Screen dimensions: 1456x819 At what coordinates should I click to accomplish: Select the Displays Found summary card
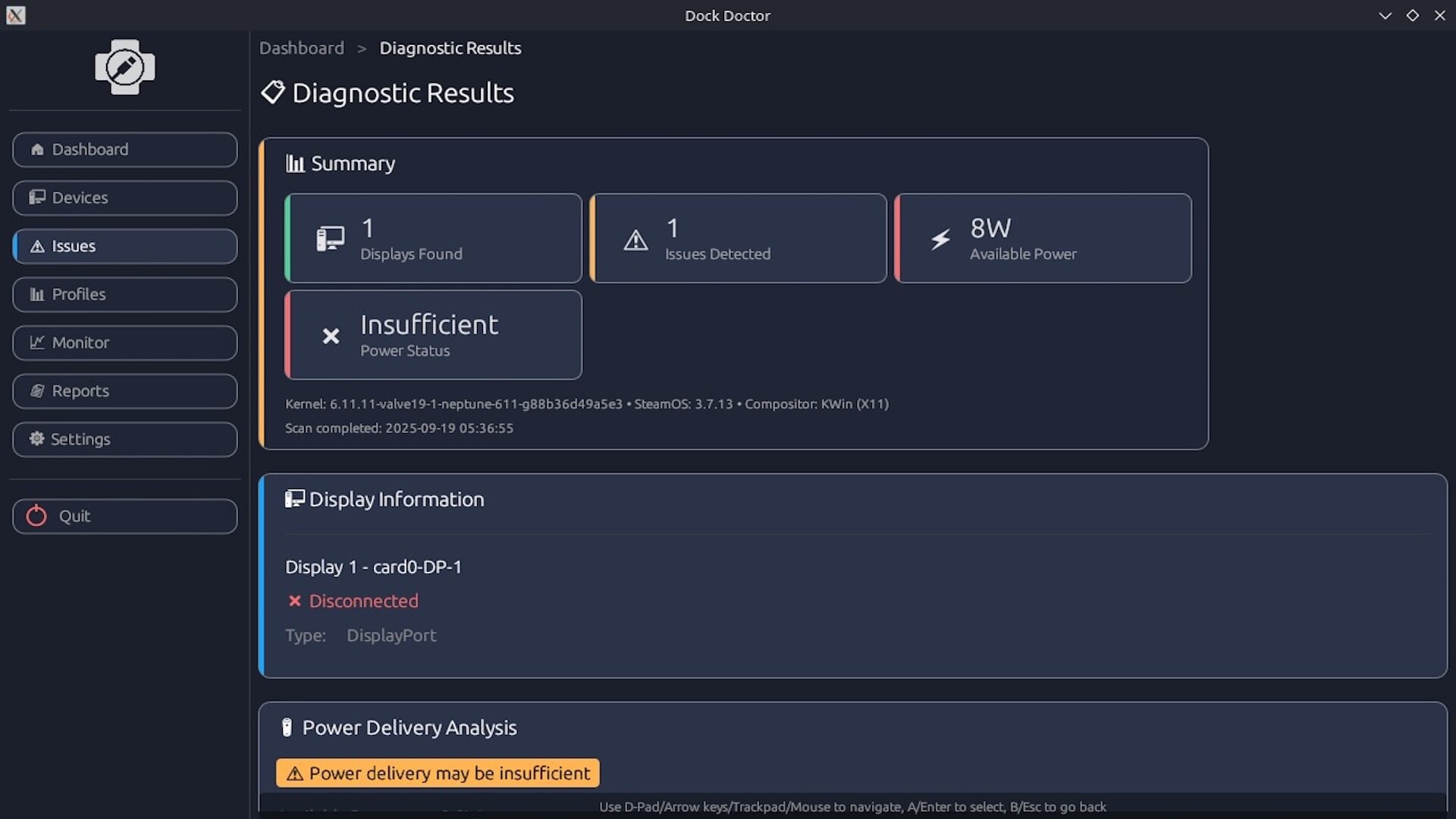pos(433,238)
